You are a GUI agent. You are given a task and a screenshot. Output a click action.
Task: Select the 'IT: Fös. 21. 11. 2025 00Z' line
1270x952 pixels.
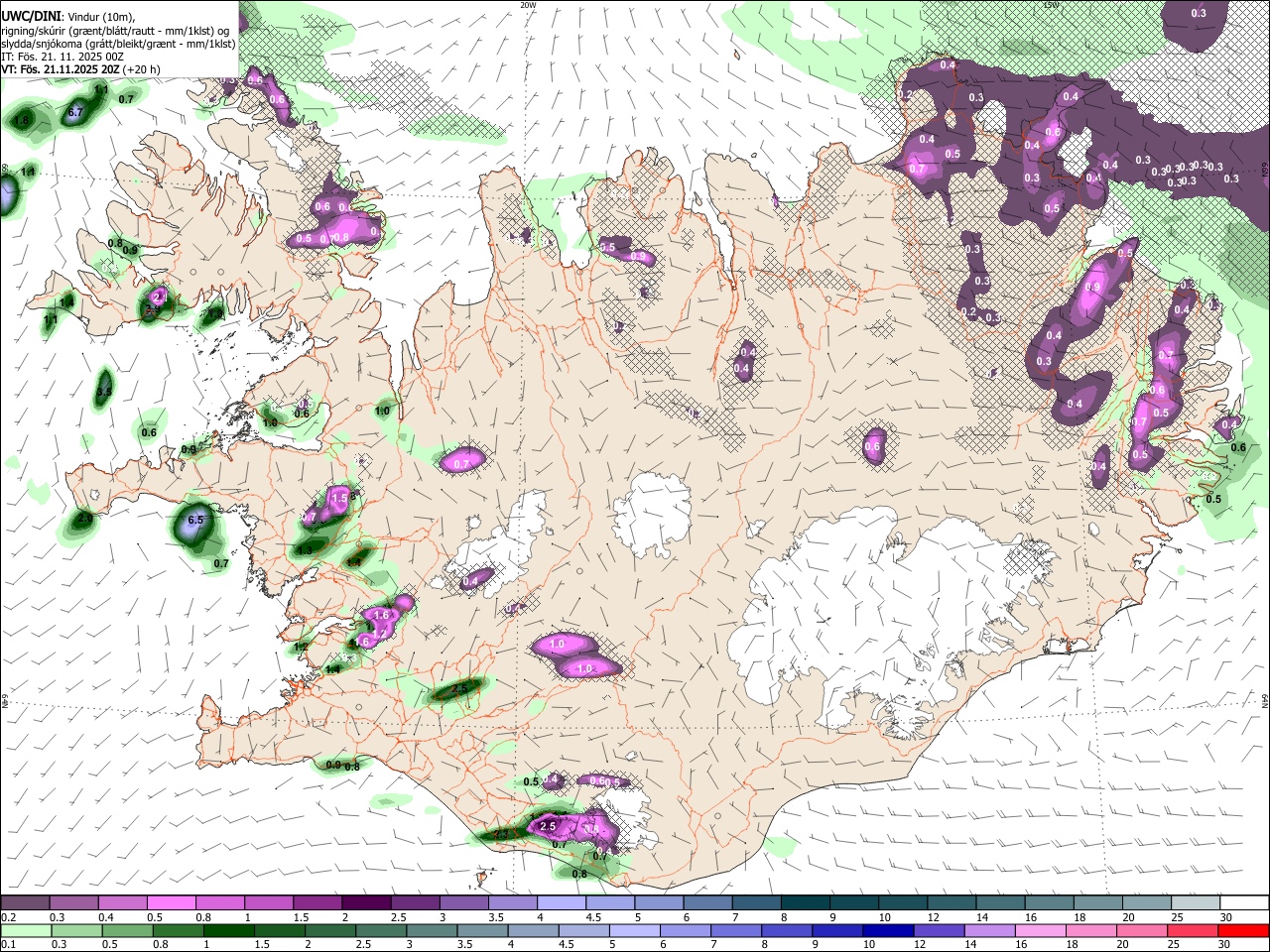coord(62,57)
